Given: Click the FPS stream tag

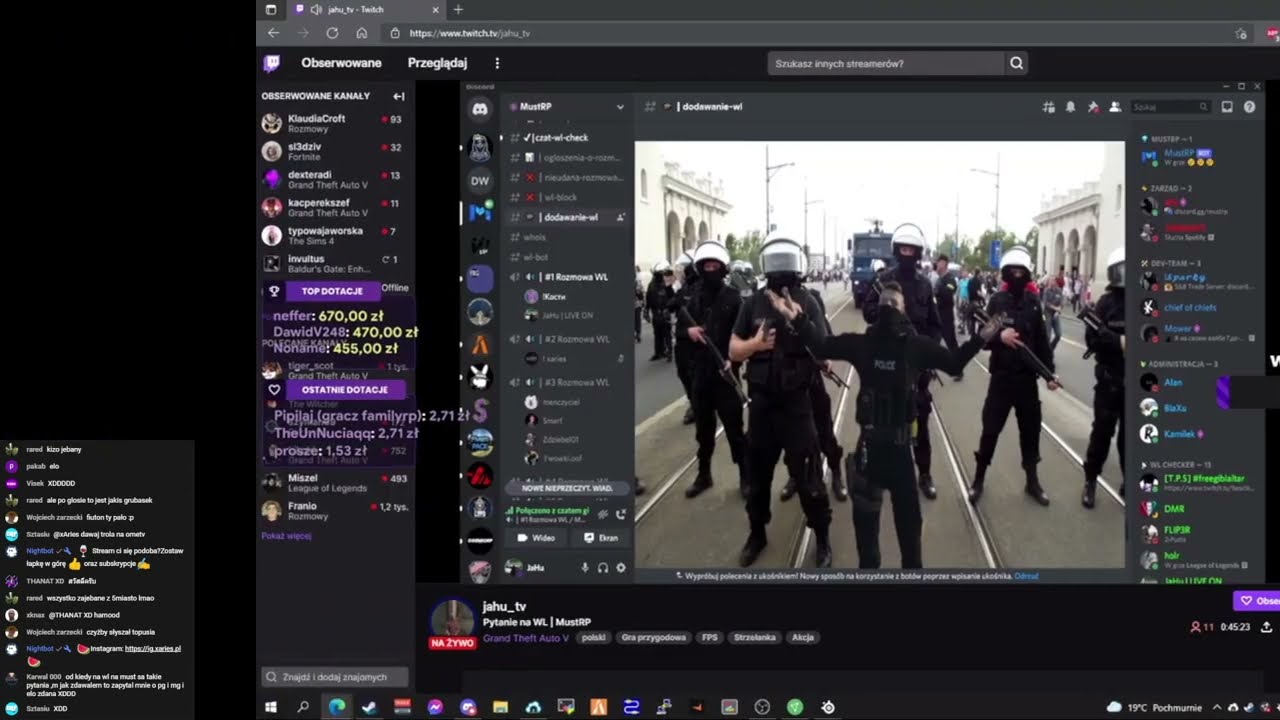Looking at the screenshot, I should point(709,637).
